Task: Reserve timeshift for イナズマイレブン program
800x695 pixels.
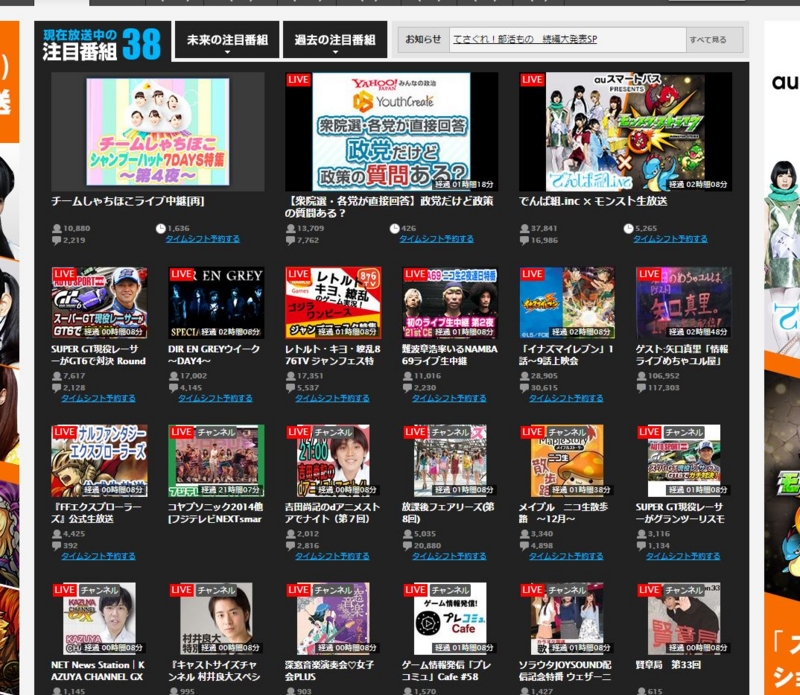Action: [x=566, y=398]
